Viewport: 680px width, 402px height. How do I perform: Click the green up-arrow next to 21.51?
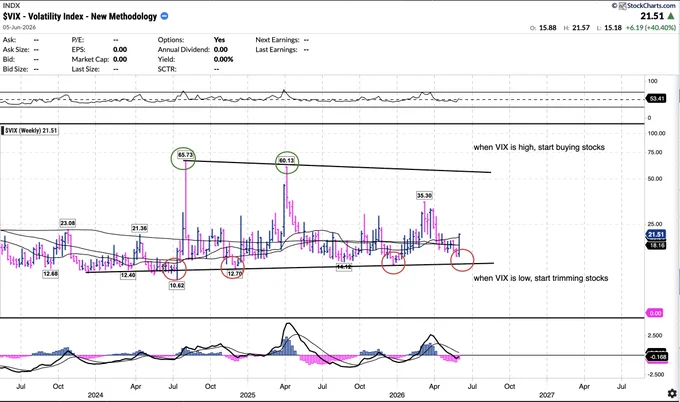click(x=671, y=16)
